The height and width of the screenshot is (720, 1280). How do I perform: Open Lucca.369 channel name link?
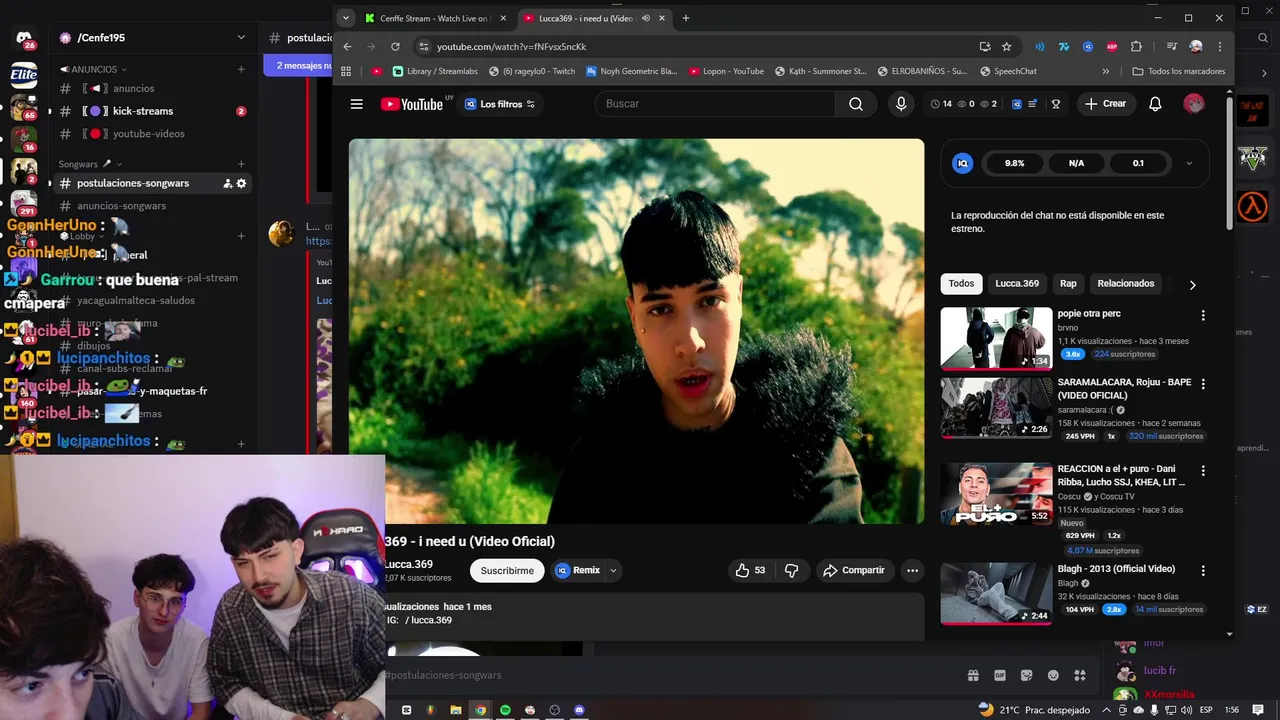tap(408, 564)
